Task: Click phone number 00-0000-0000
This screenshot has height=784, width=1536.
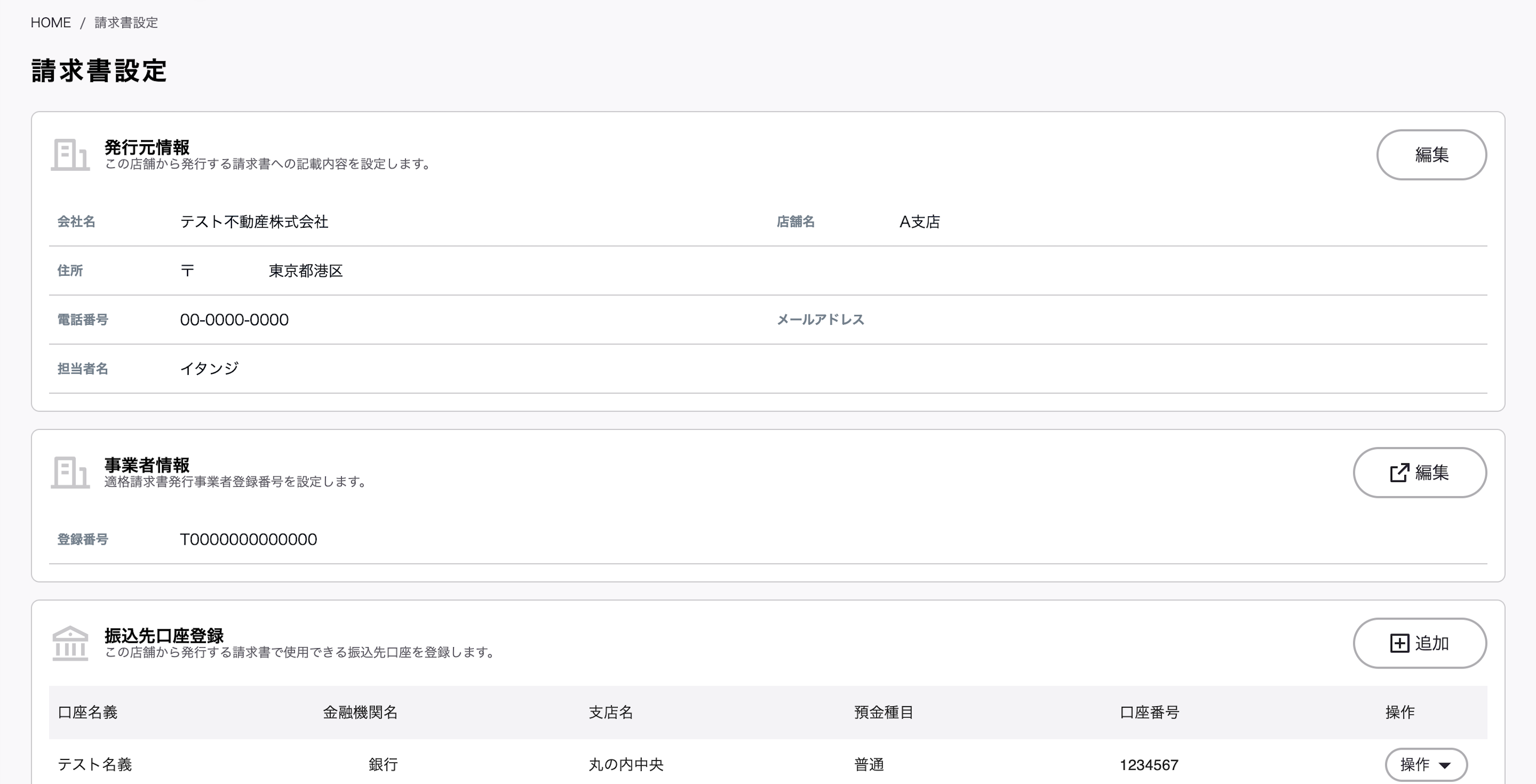Action: point(234,320)
